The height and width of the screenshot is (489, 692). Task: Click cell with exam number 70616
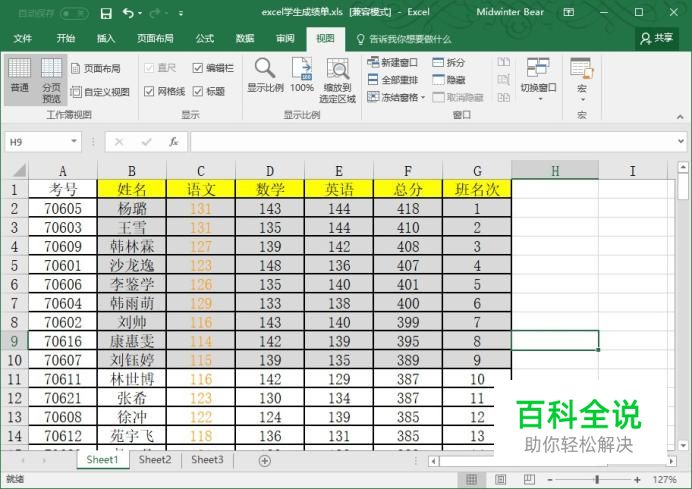(x=63, y=341)
